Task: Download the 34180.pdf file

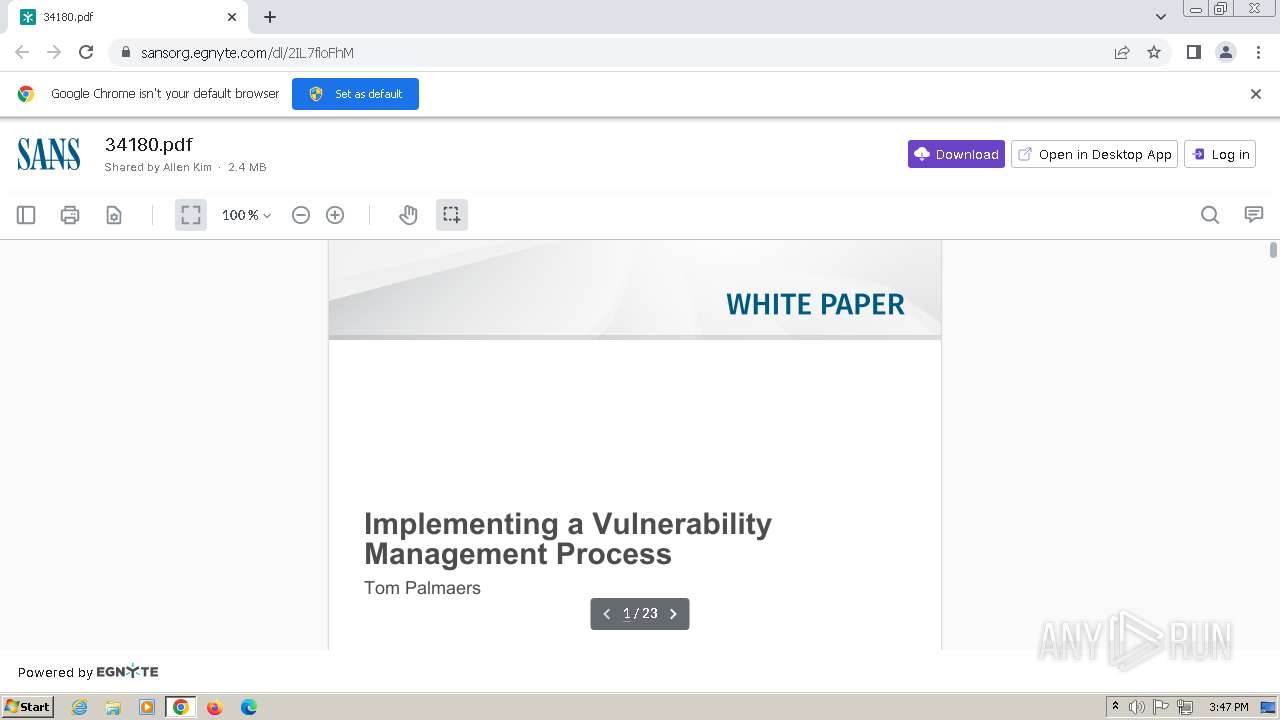Action: [x=956, y=154]
